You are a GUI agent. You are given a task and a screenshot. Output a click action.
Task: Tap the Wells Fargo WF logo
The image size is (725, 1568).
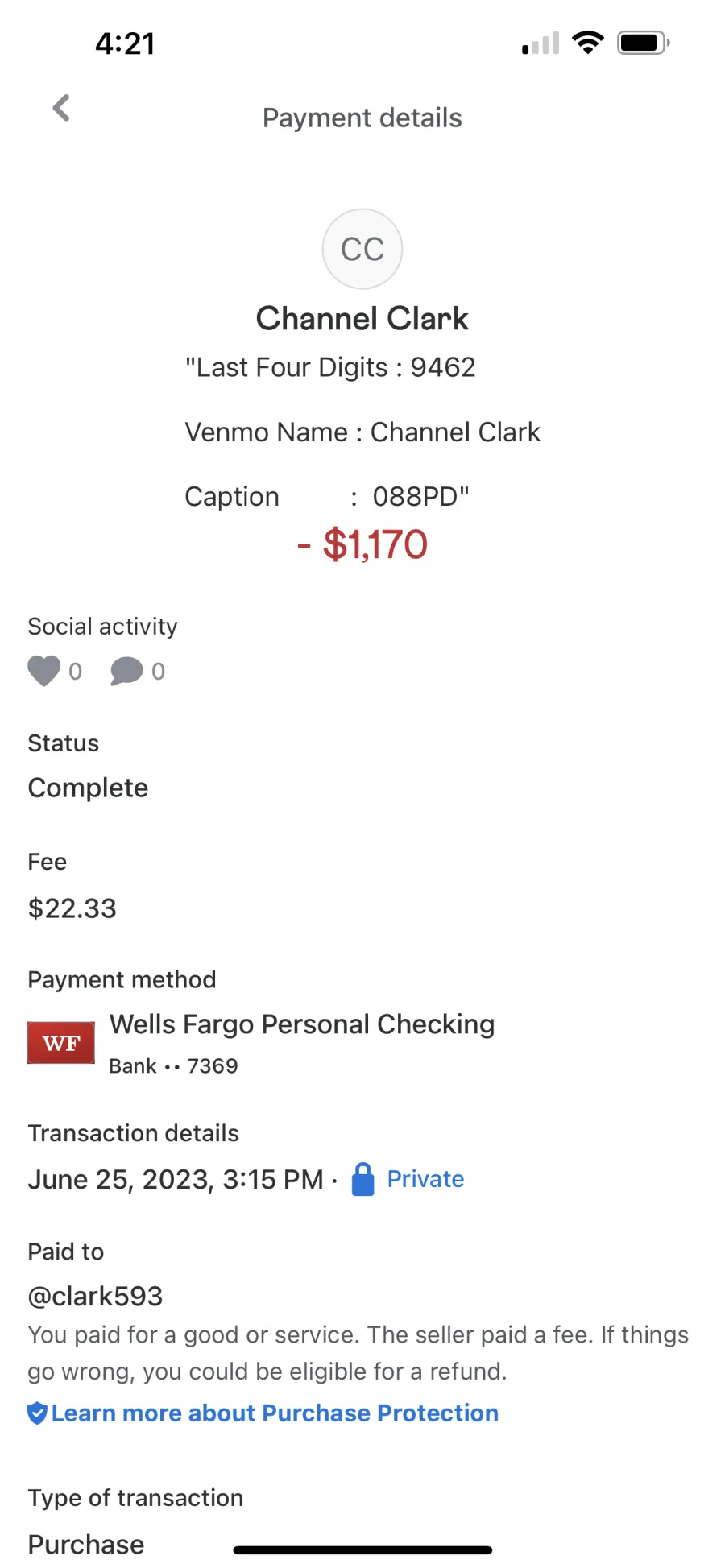(x=61, y=1043)
